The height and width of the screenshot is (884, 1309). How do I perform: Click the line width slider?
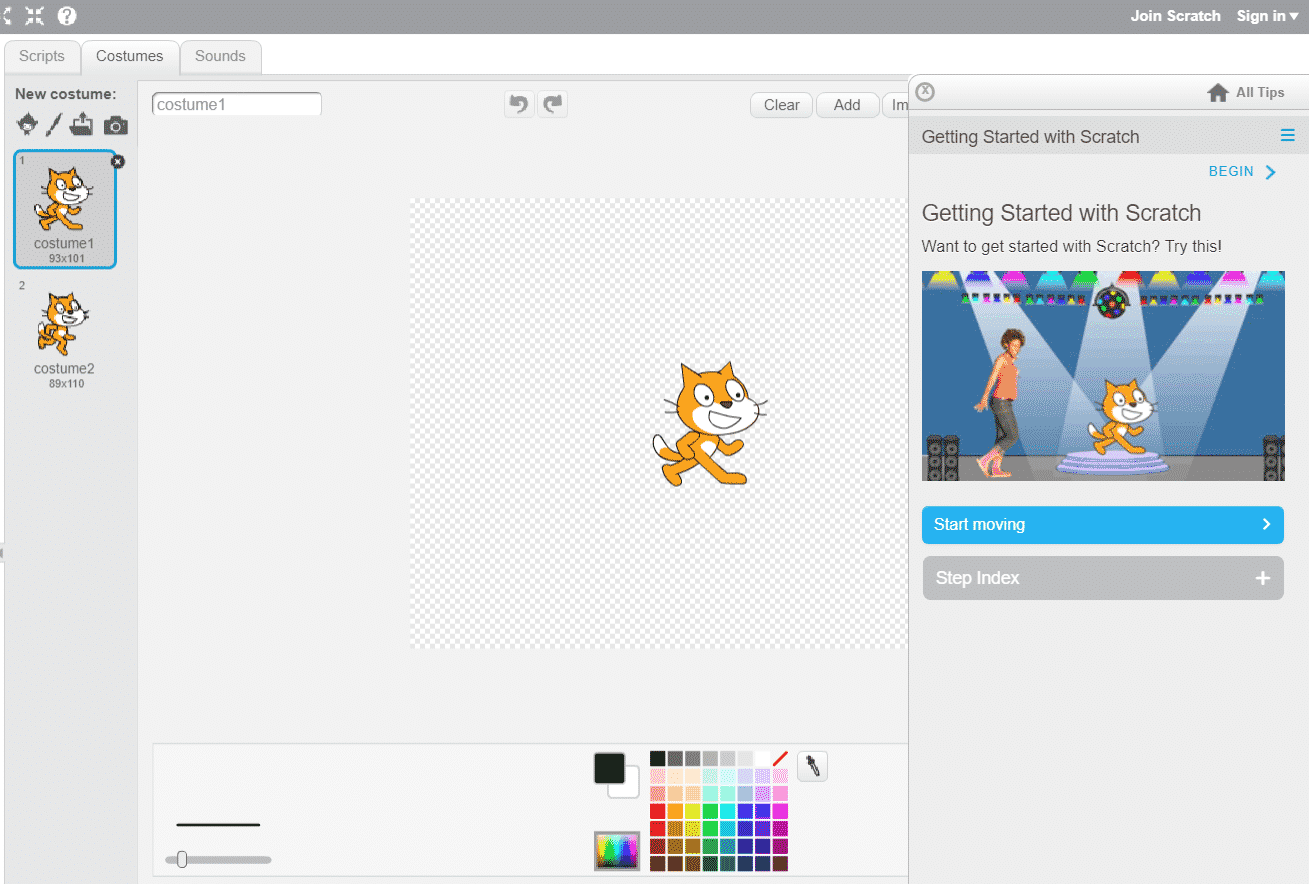tap(218, 859)
